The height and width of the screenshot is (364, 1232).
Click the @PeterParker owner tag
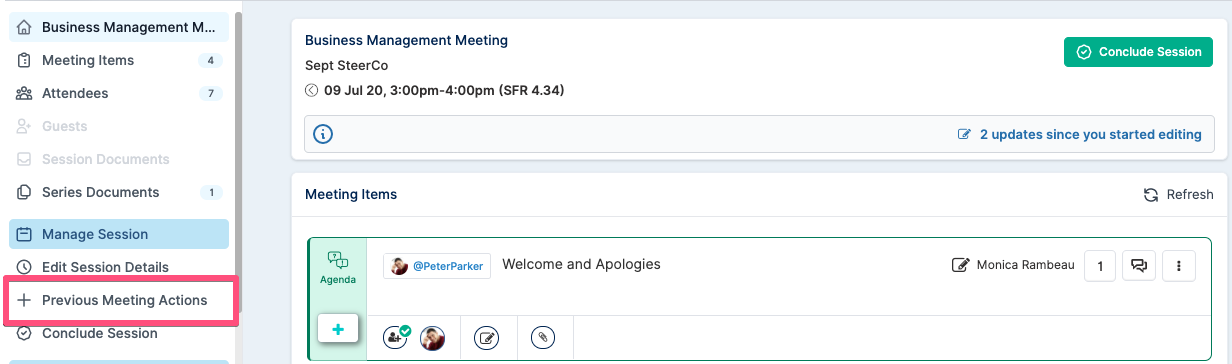[x=437, y=266]
